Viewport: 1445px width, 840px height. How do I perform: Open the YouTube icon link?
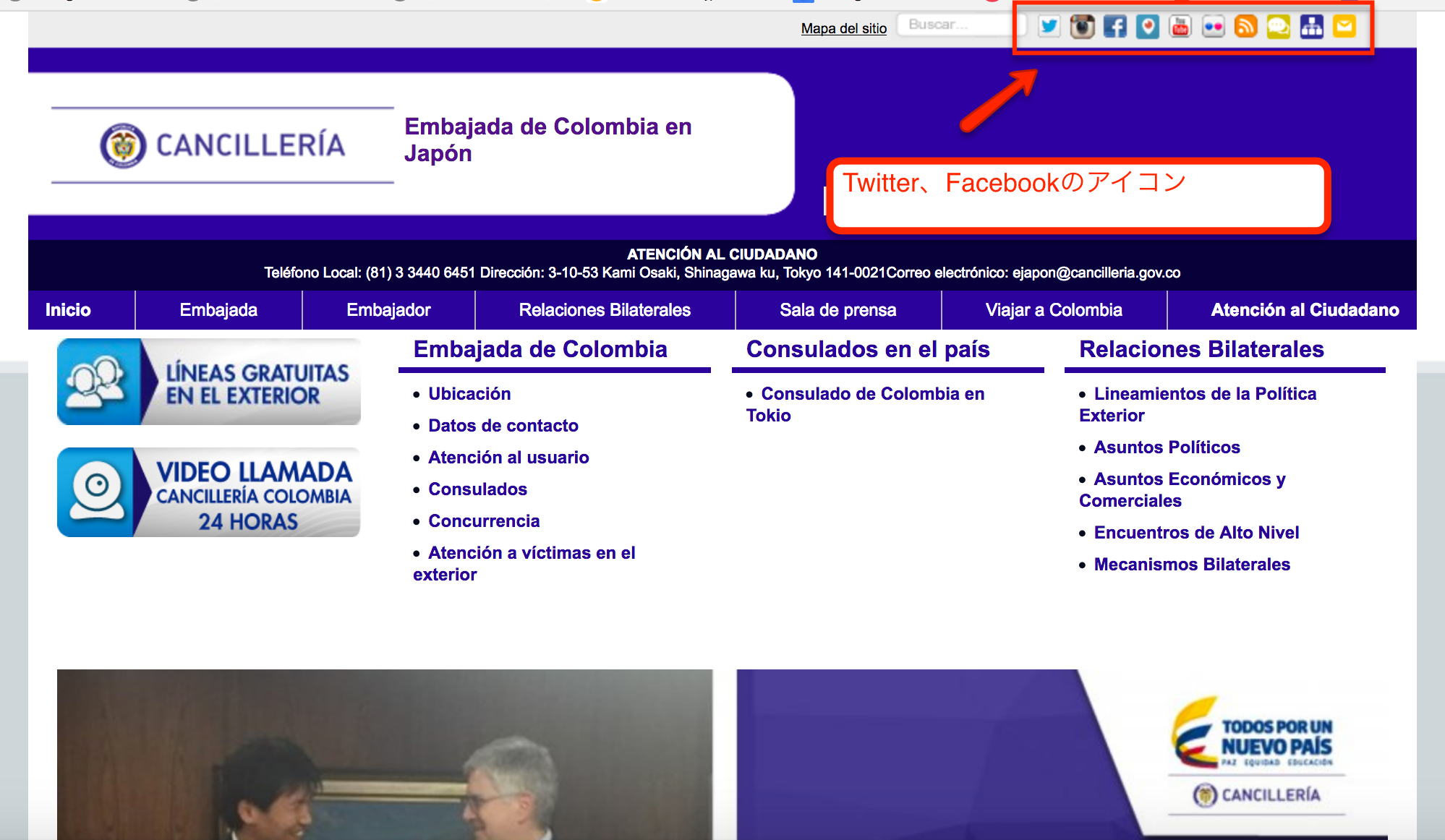[x=1180, y=27]
